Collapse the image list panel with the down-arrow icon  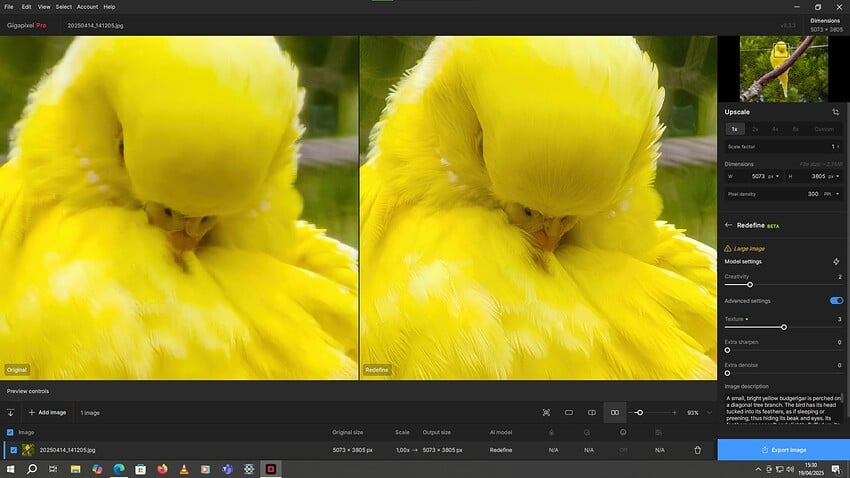click(10, 413)
